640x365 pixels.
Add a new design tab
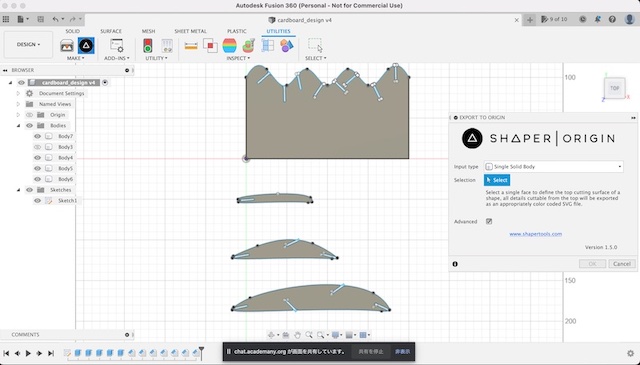click(x=529, y=20)
